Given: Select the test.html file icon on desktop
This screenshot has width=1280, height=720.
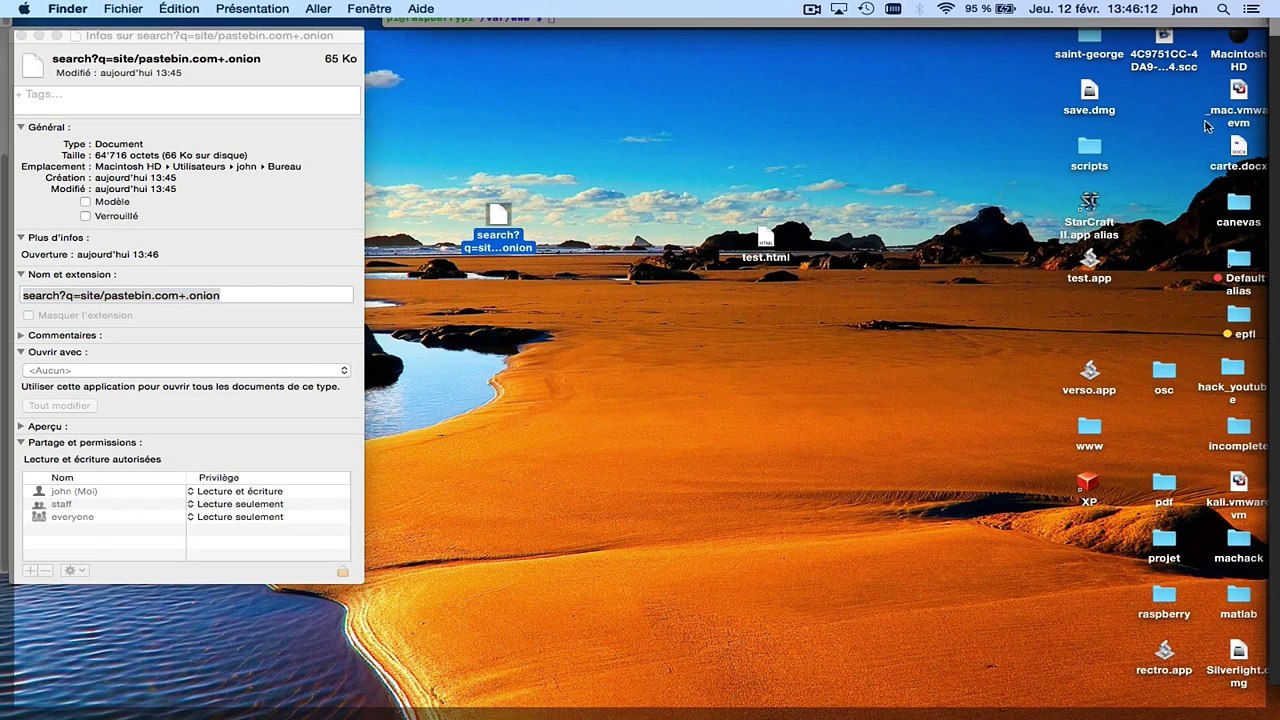Looking at the screenshot, I should coord(765,238).
